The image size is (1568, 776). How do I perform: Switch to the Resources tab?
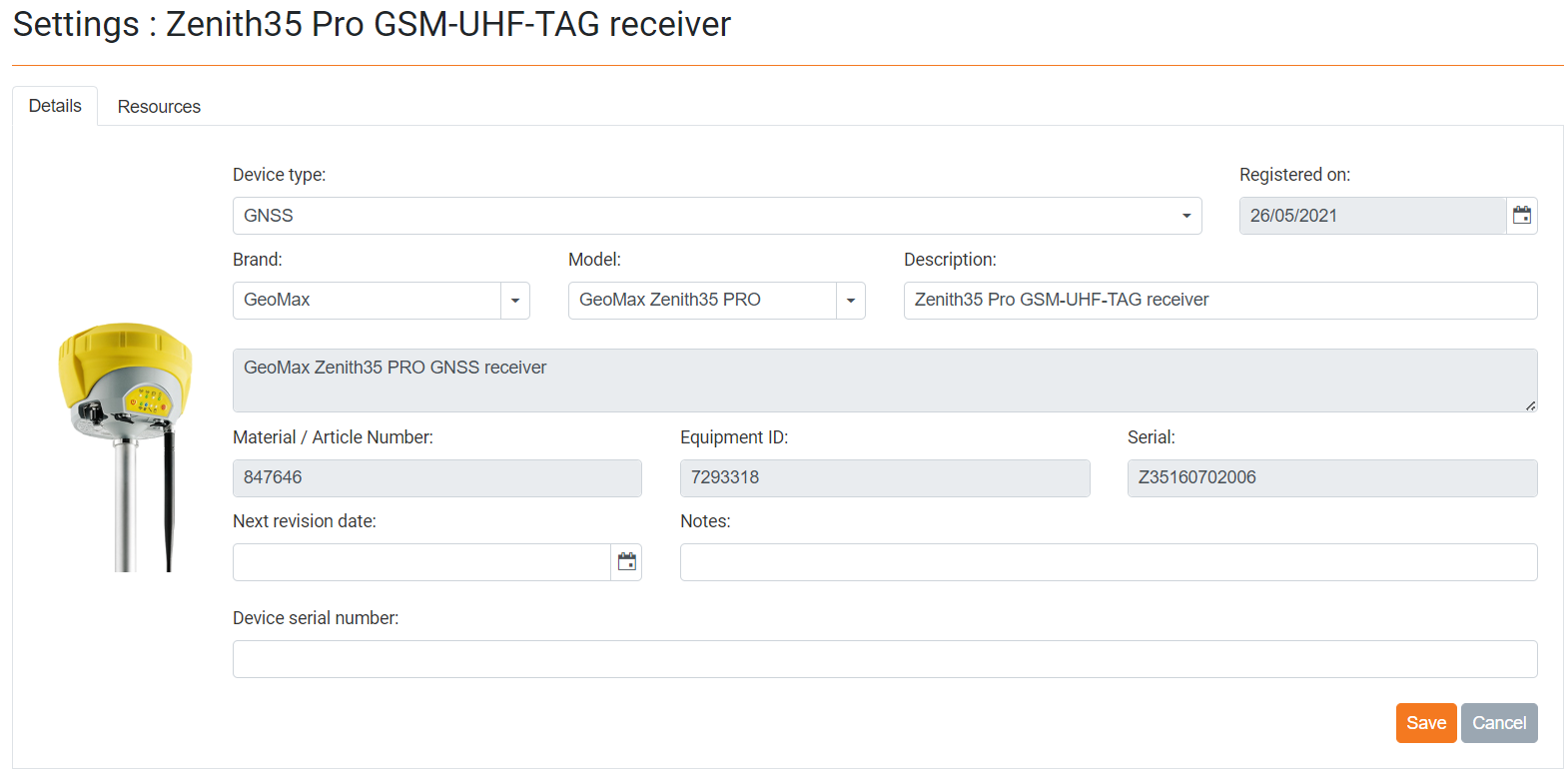tap(159, 107)
